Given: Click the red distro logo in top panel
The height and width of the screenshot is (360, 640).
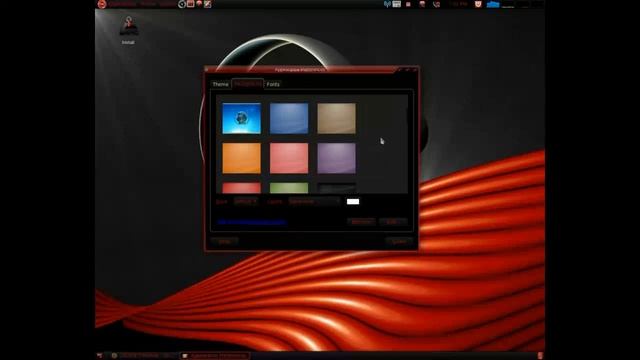Looking at the screenshot, I should pos(102,4).
